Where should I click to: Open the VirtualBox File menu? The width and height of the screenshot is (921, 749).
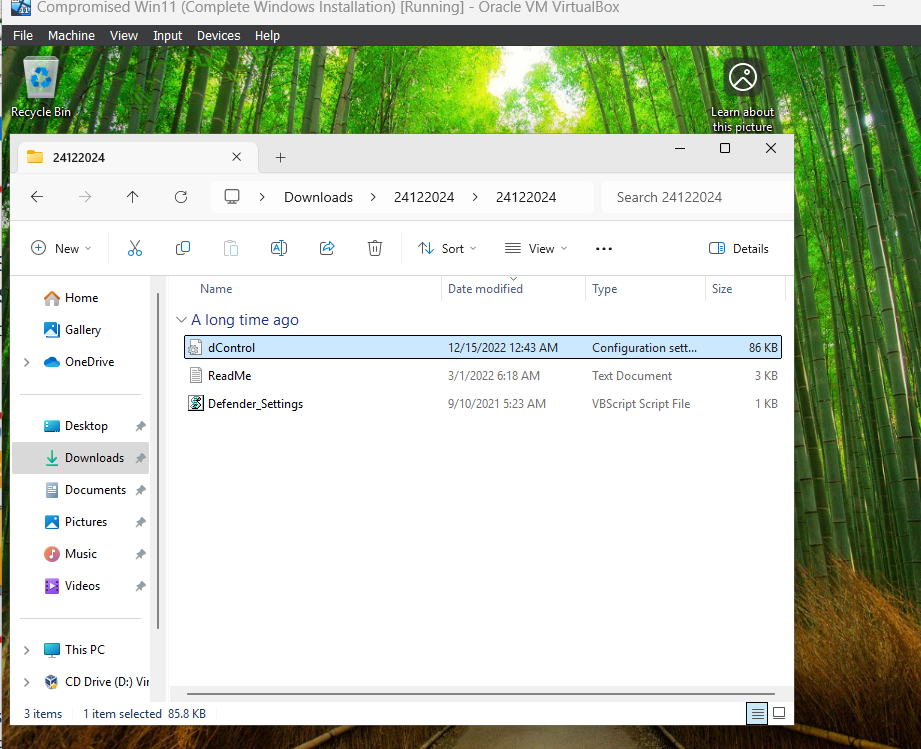pyautogui.click(x=23, y=36)
